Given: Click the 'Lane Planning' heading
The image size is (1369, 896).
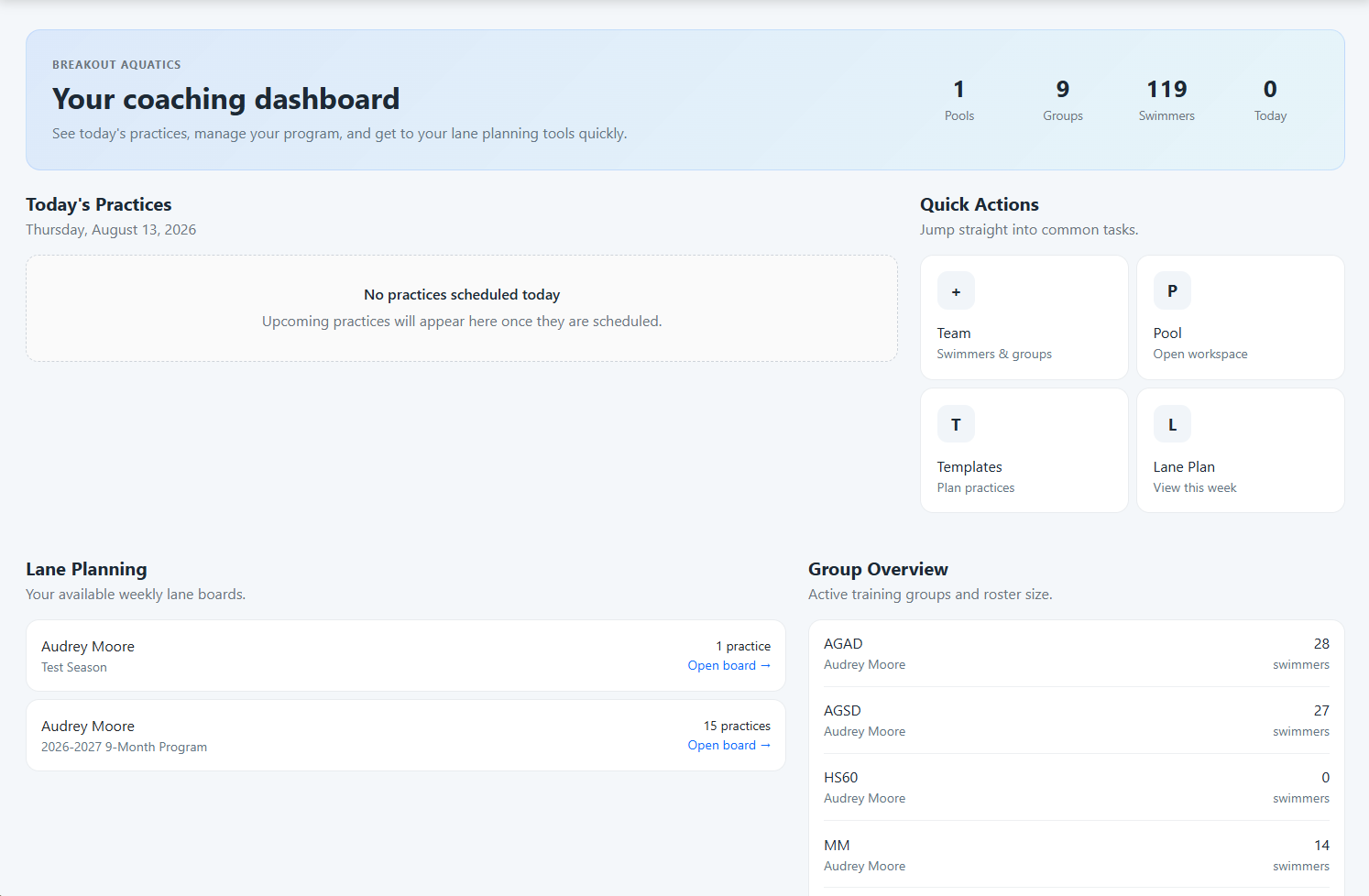Looking at the screenshot, I should pyautogui.click(x=86, y=569).
